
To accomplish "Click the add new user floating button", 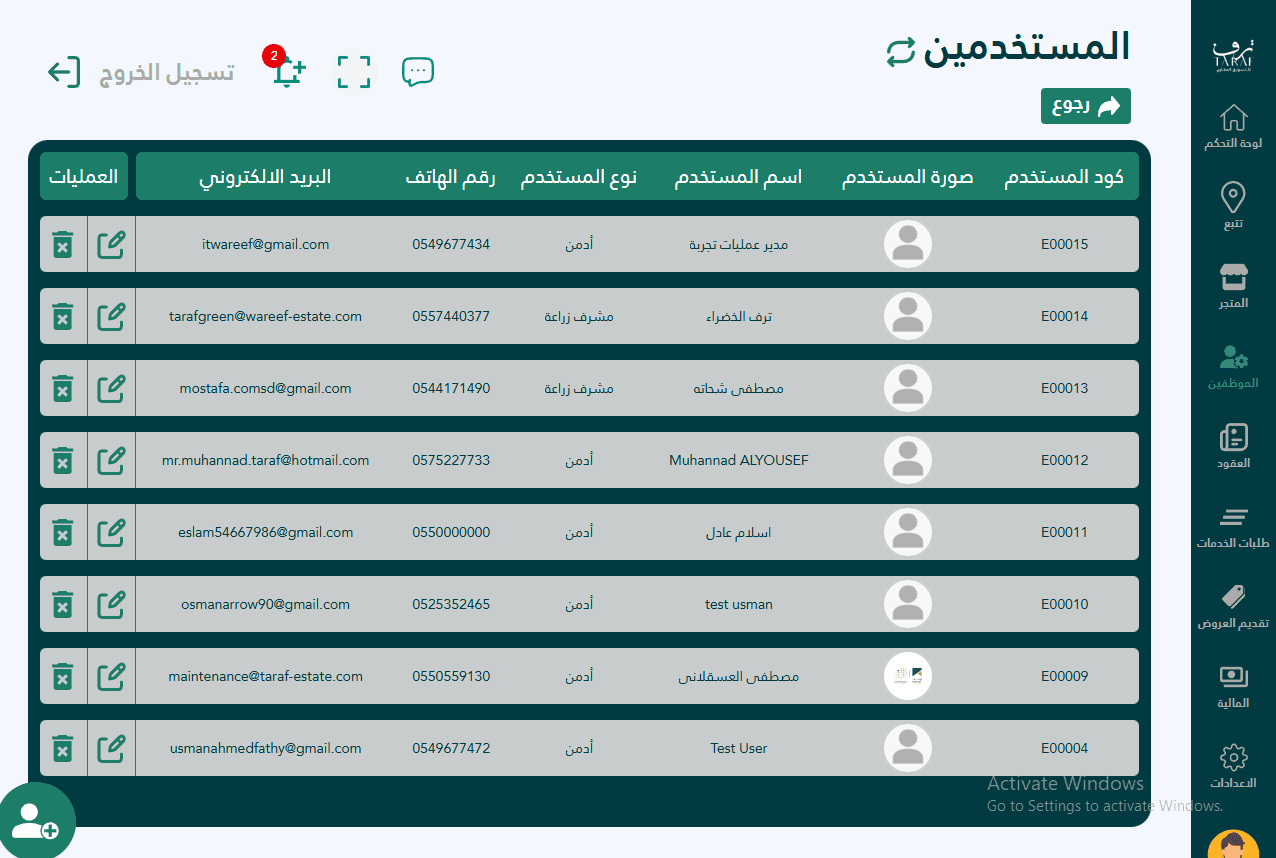I will [39, 819].
